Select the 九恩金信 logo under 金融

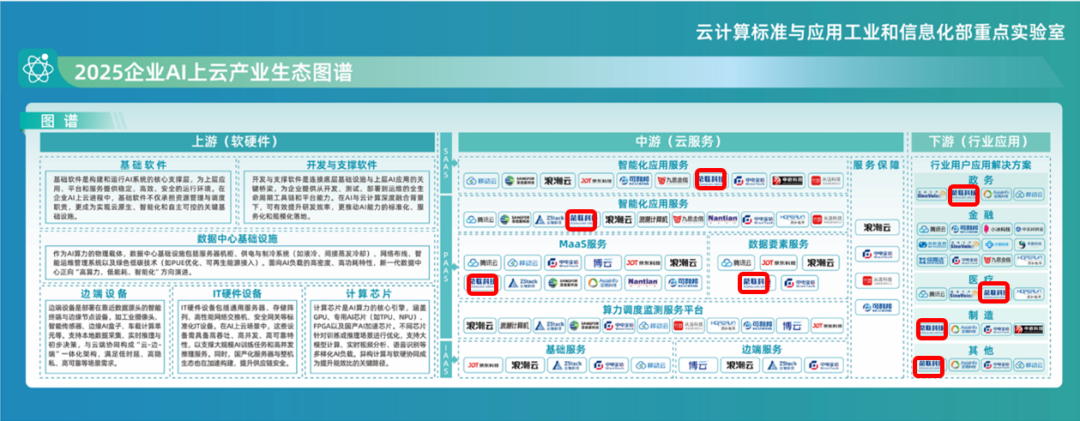coord(997,260)
